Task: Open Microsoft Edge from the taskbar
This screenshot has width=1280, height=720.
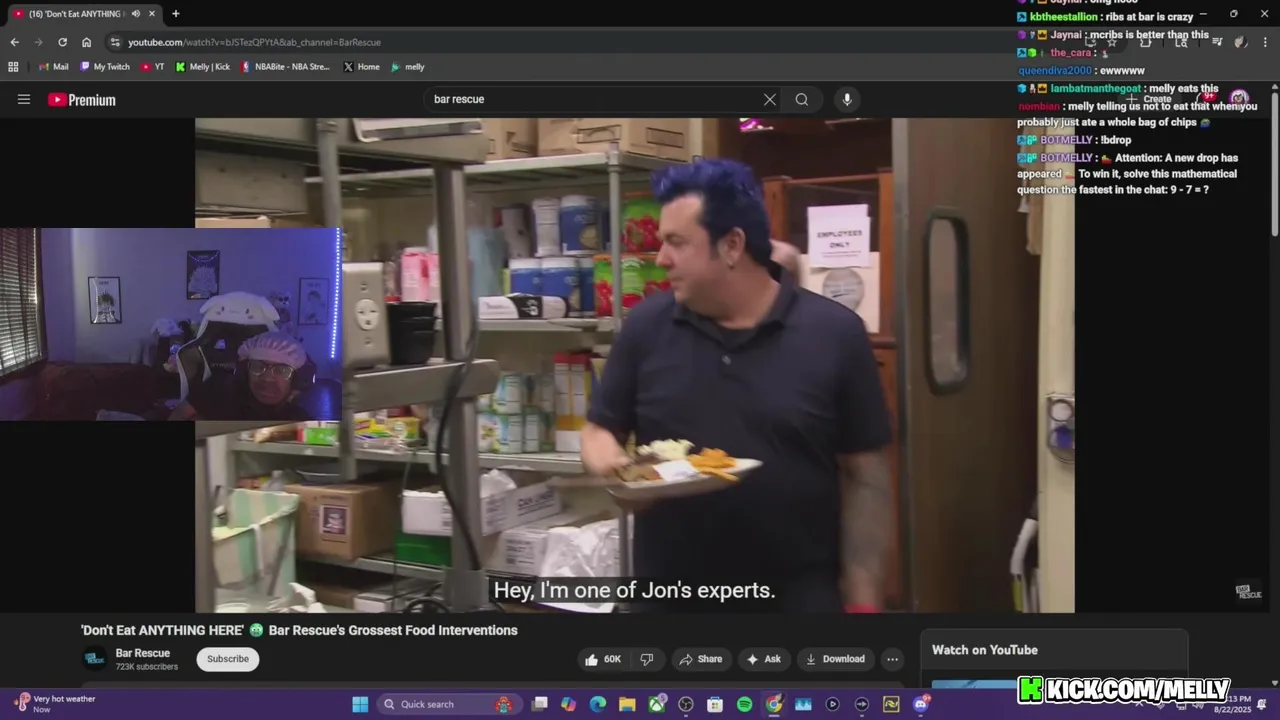Action: point(598,704)
